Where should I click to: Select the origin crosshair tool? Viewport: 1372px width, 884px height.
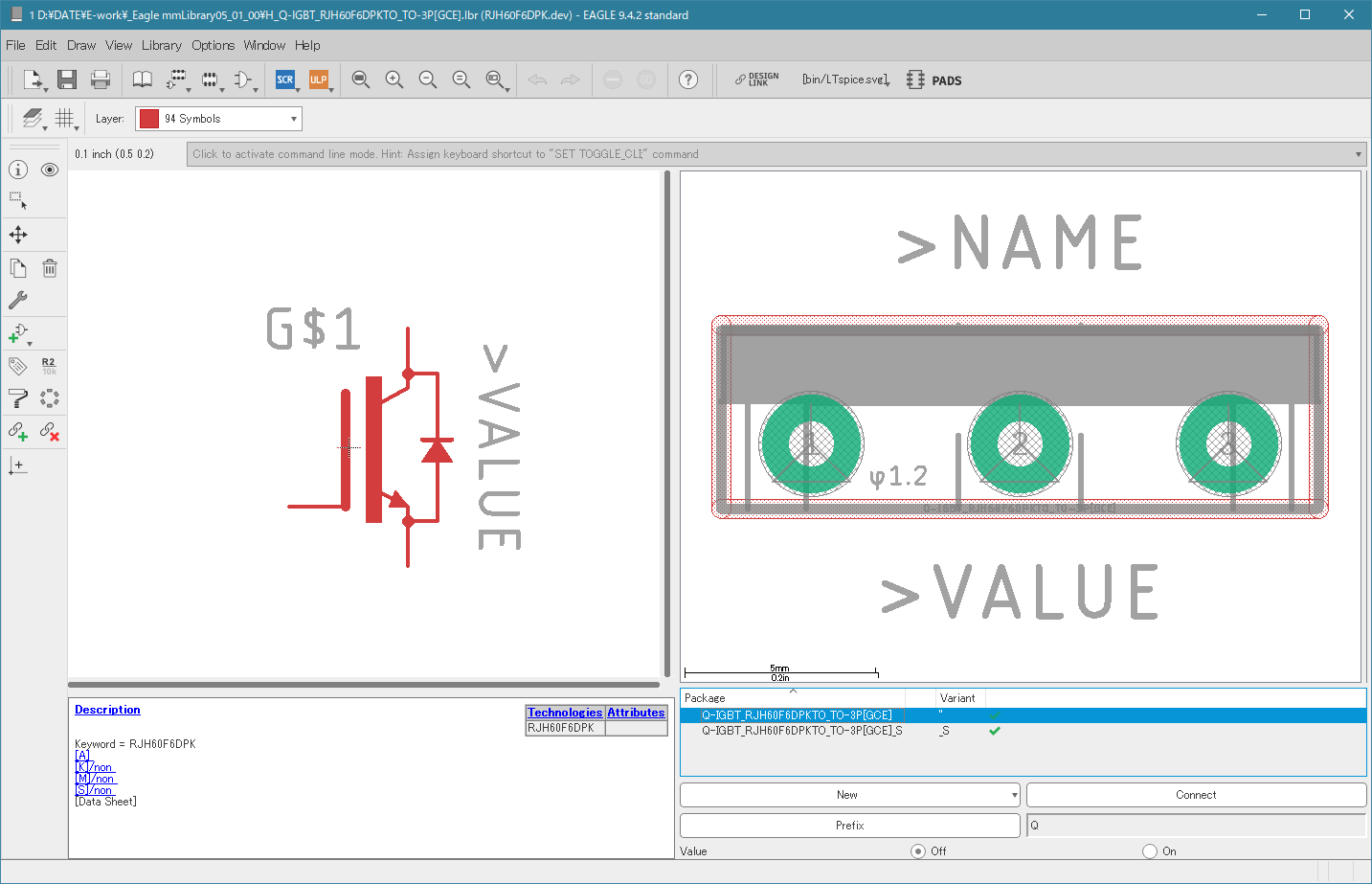18,465
